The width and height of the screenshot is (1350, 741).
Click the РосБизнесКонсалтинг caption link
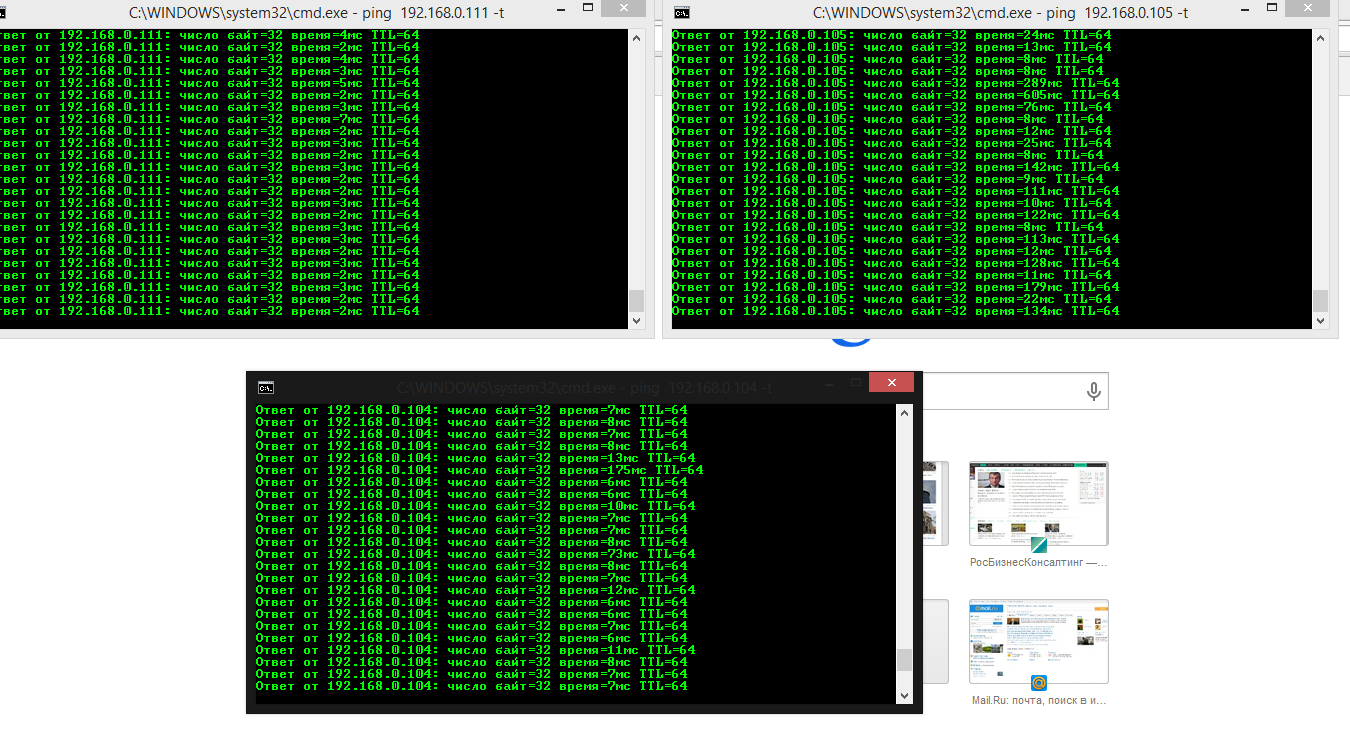click(x=1039, y=562)
